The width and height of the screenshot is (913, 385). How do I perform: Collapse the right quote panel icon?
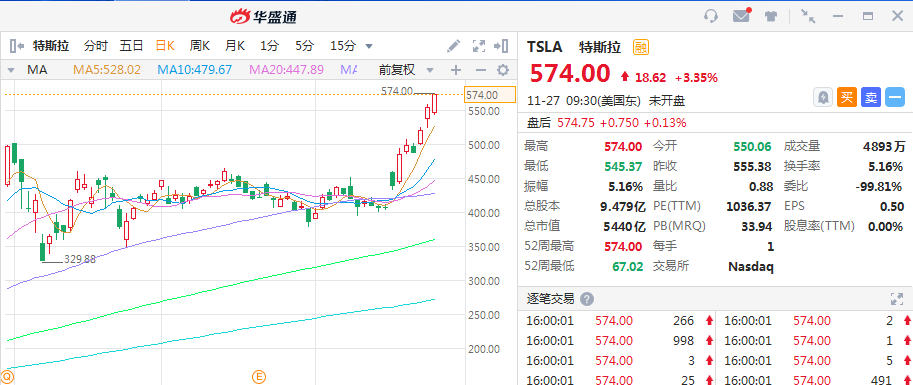click(x=501, y=46)
